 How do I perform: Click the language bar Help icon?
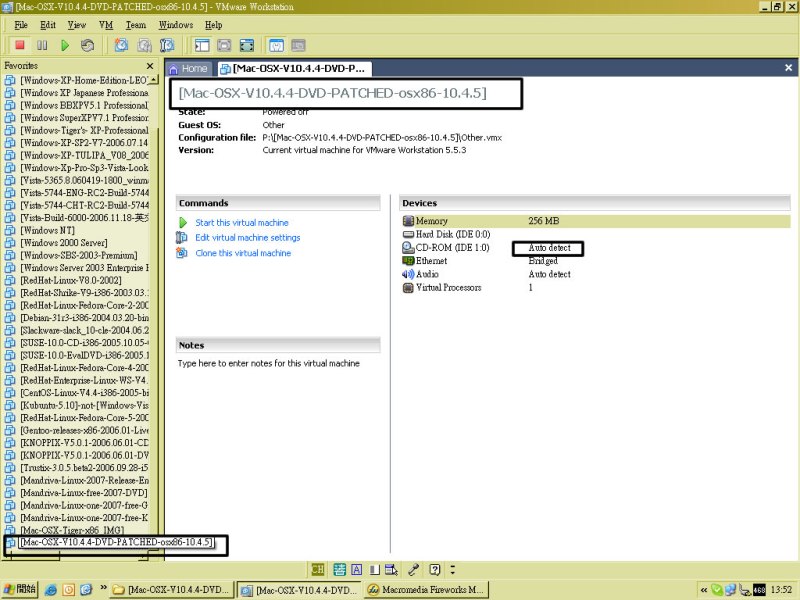[434, 569]
